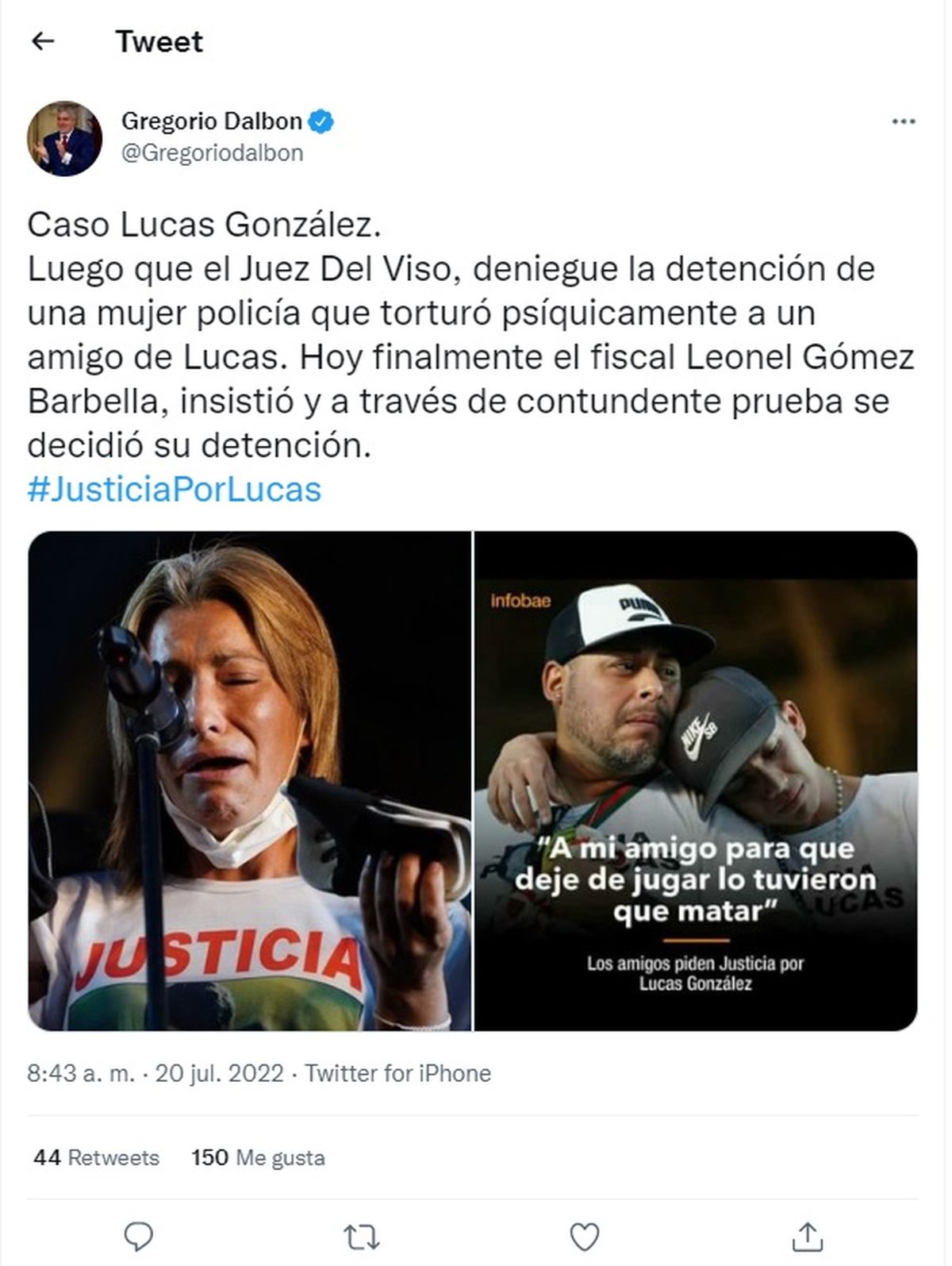Like the tweet with heart icon
Screen dimensions: 952x1266
585,1236
